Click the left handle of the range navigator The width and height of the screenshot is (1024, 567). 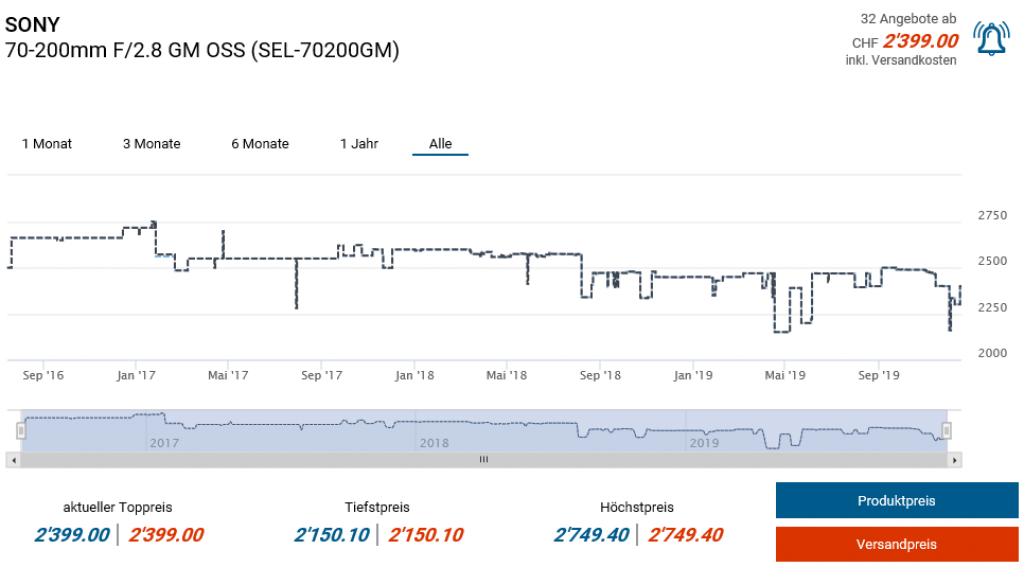point(21,431)
